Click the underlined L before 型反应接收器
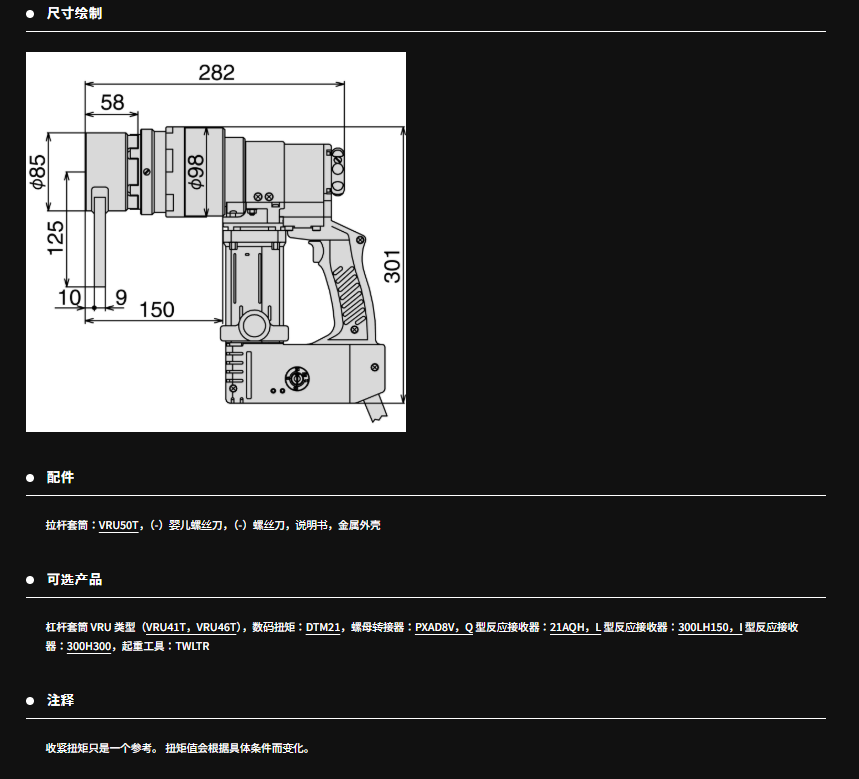Screen dimensions: 859x779 pyautogui.click(x=598, y=627)
